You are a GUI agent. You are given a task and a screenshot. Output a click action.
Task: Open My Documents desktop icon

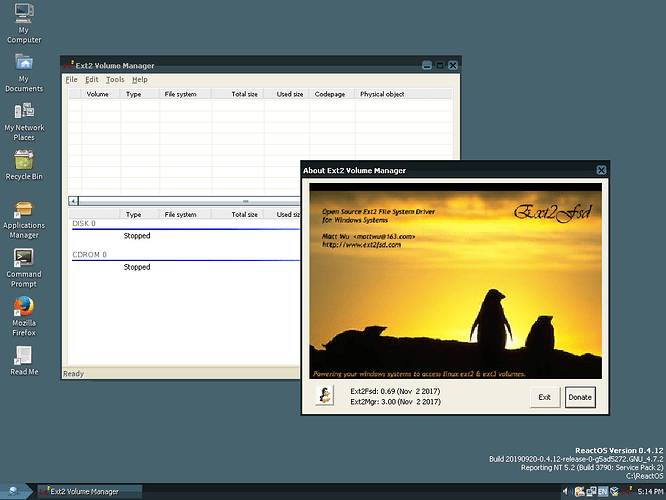coord(24,73)
